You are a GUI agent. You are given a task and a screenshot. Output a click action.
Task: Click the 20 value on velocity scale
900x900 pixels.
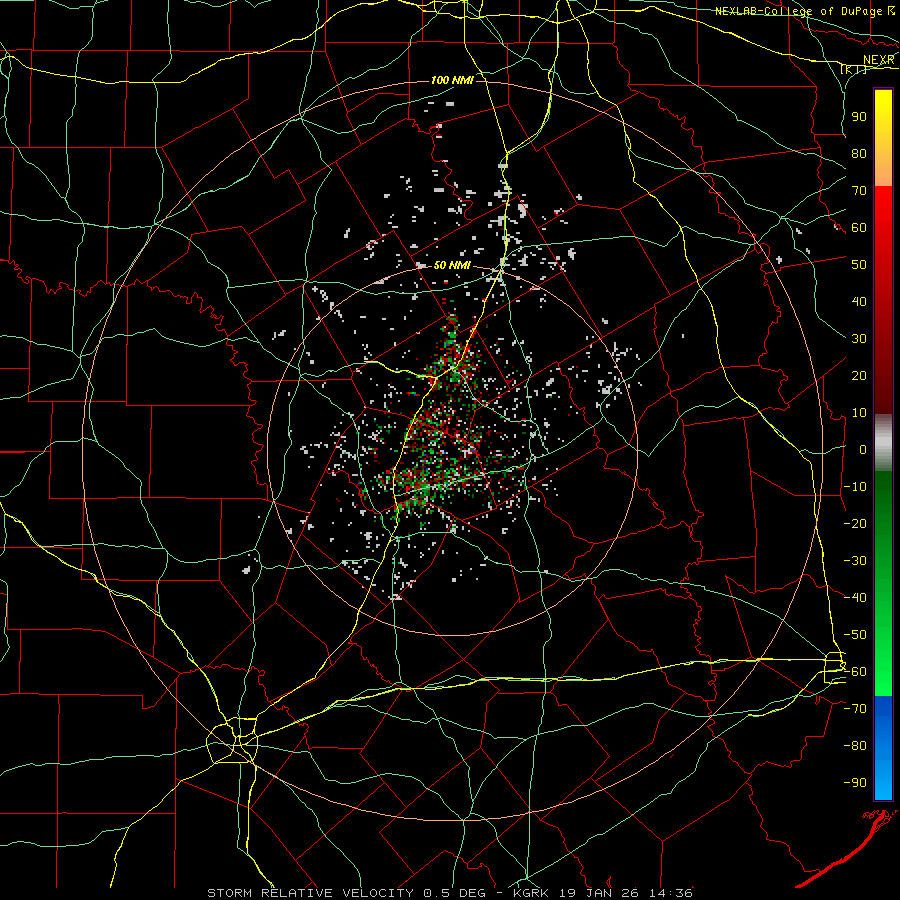tap(859, 375)
